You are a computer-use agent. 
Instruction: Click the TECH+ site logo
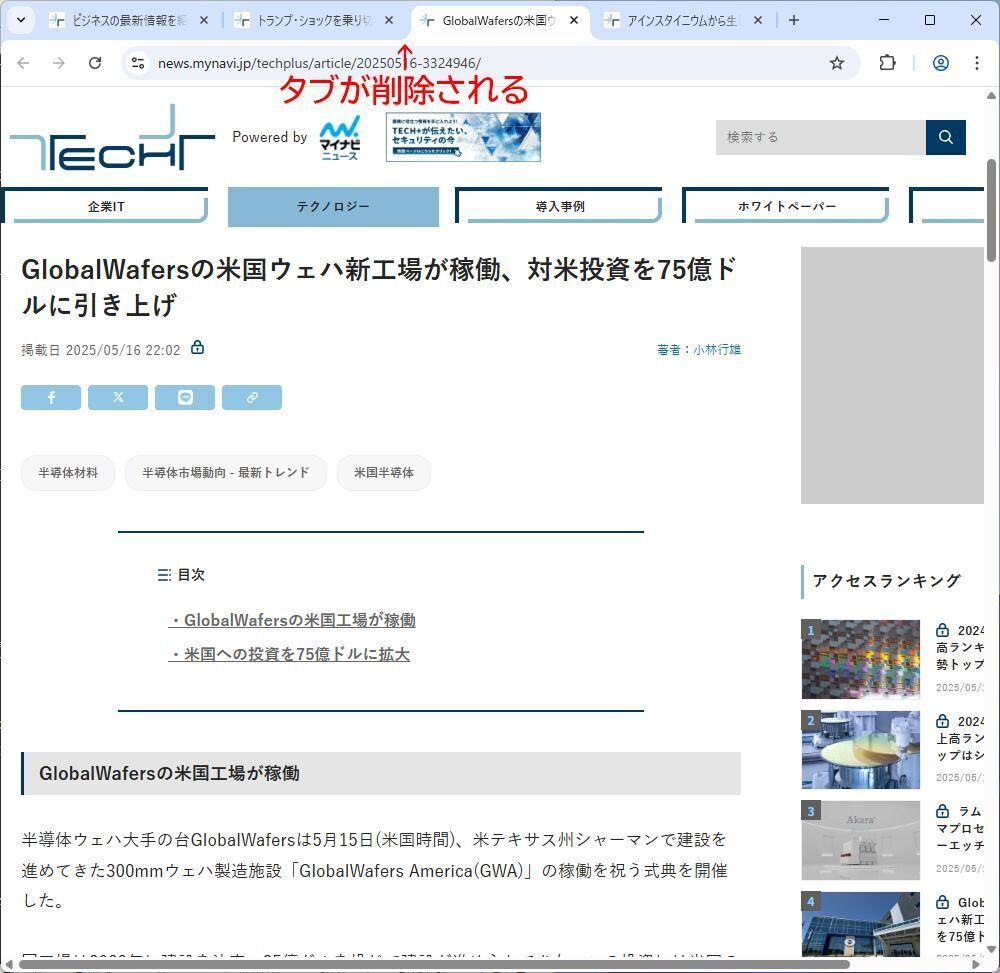pos(112,138)
